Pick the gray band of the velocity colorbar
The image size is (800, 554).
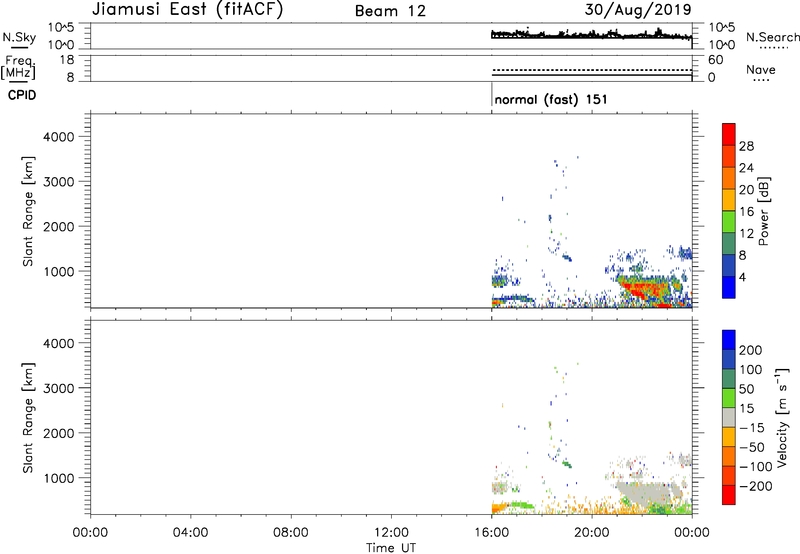click(729, 417)
